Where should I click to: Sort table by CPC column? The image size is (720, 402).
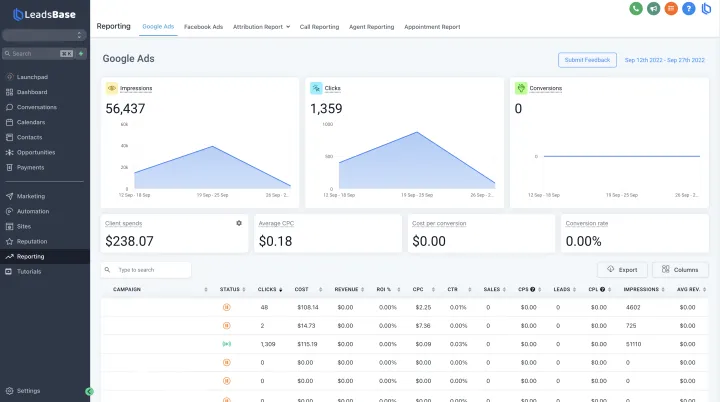pyautogui.click(x=423, y=289)
